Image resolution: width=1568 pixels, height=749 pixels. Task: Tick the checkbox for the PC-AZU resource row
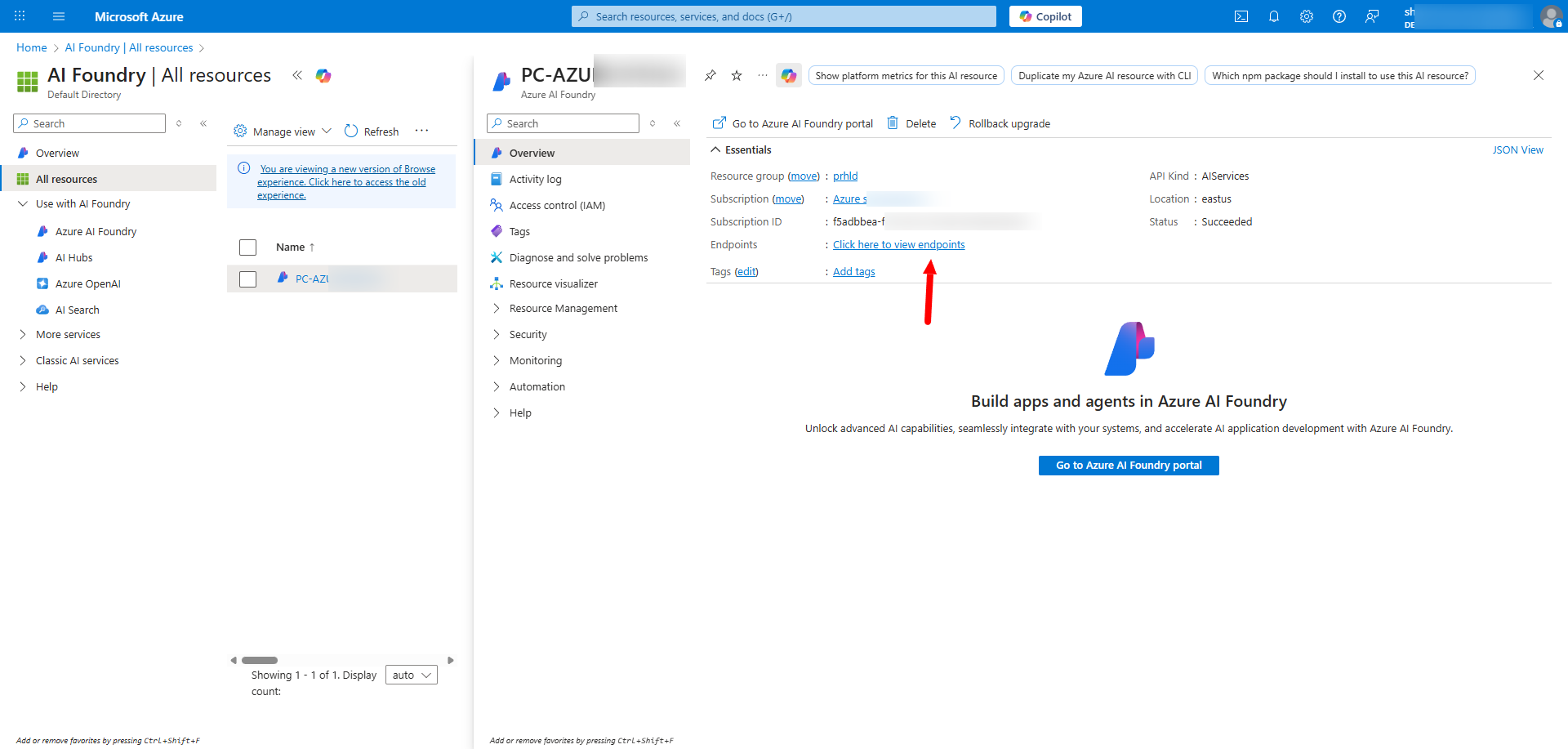point(247,279)
